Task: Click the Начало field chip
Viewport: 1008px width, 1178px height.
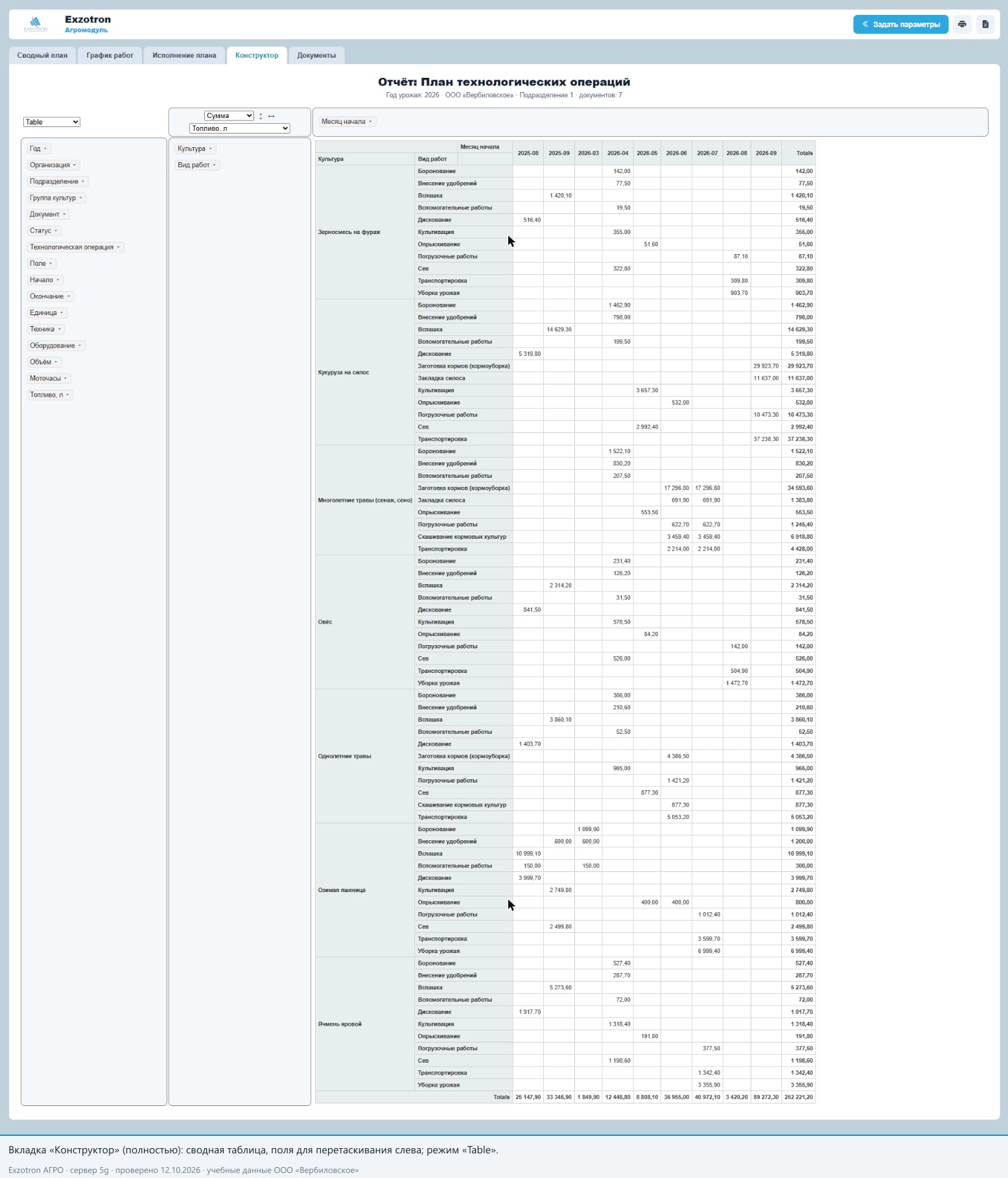Action: tap(45, 280)
